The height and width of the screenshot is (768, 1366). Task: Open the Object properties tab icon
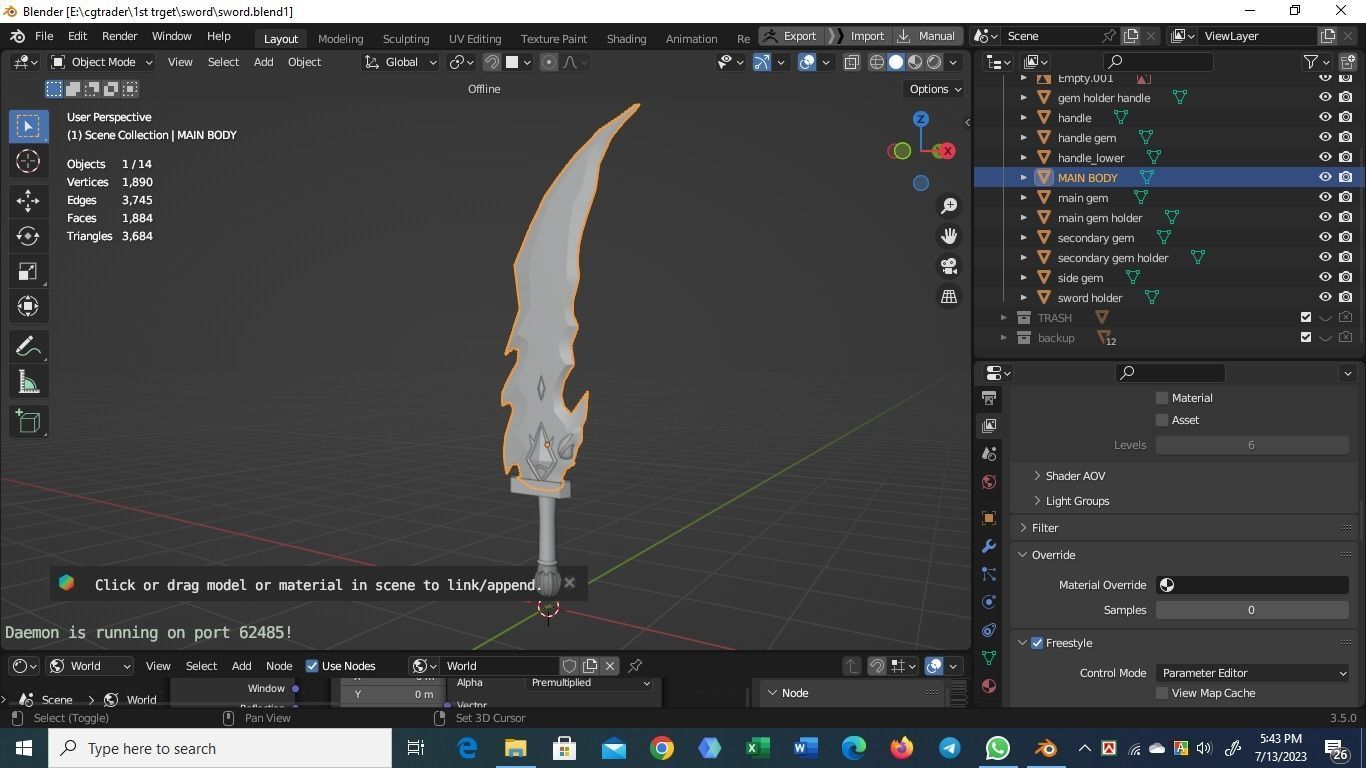click(989, 518)
